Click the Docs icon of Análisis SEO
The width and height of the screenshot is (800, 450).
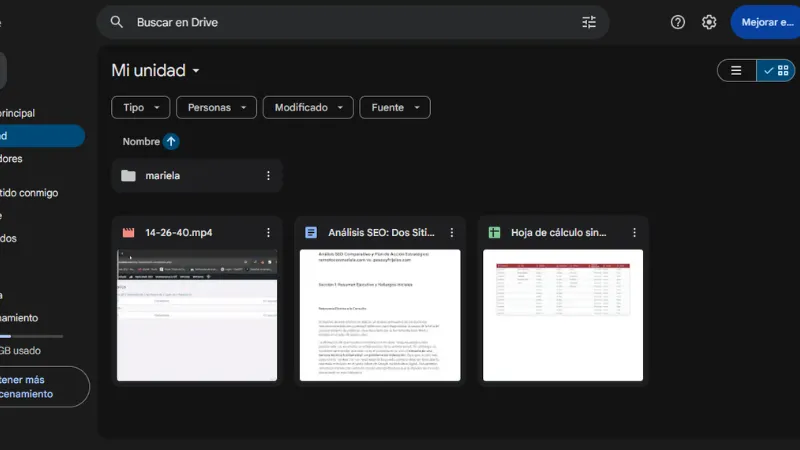311,233
